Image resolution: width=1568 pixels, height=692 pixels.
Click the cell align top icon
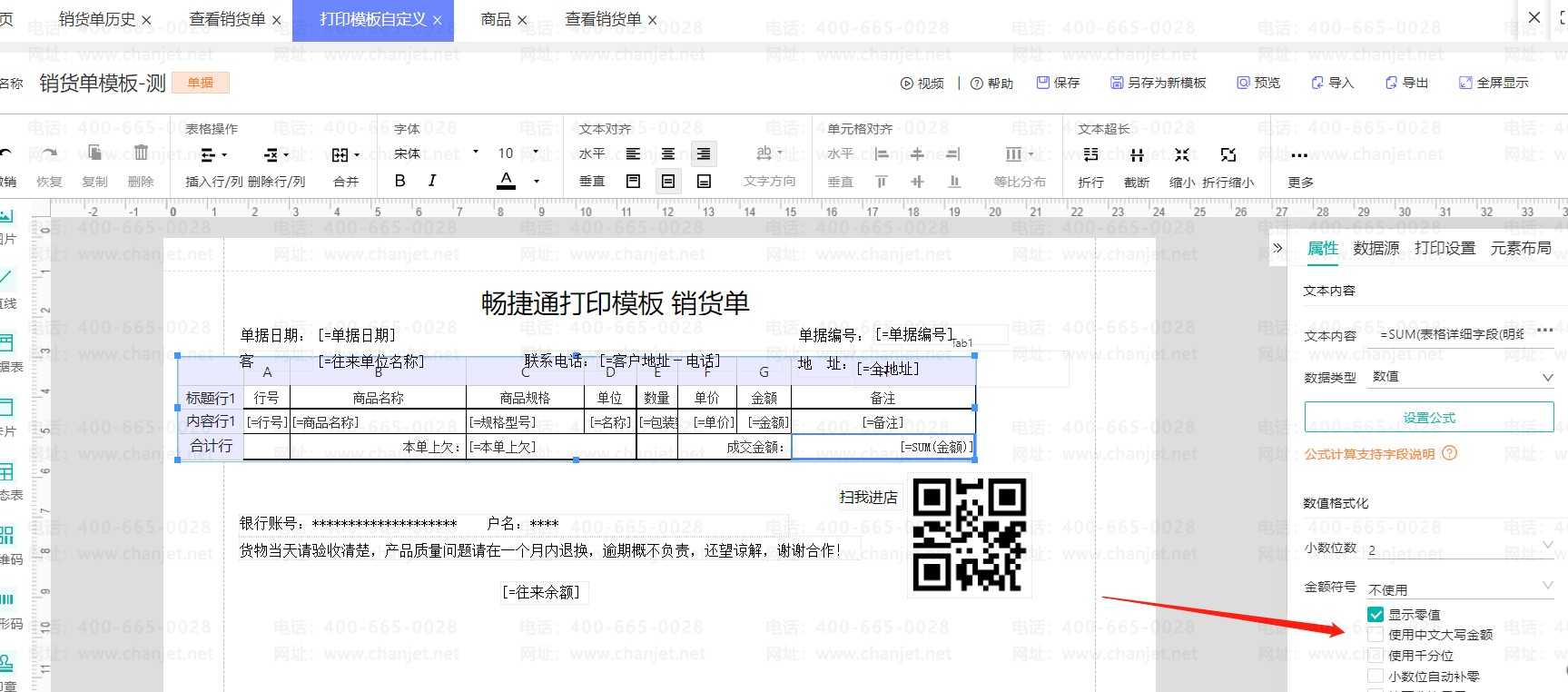pyautogui.click(x=882, y=182)
